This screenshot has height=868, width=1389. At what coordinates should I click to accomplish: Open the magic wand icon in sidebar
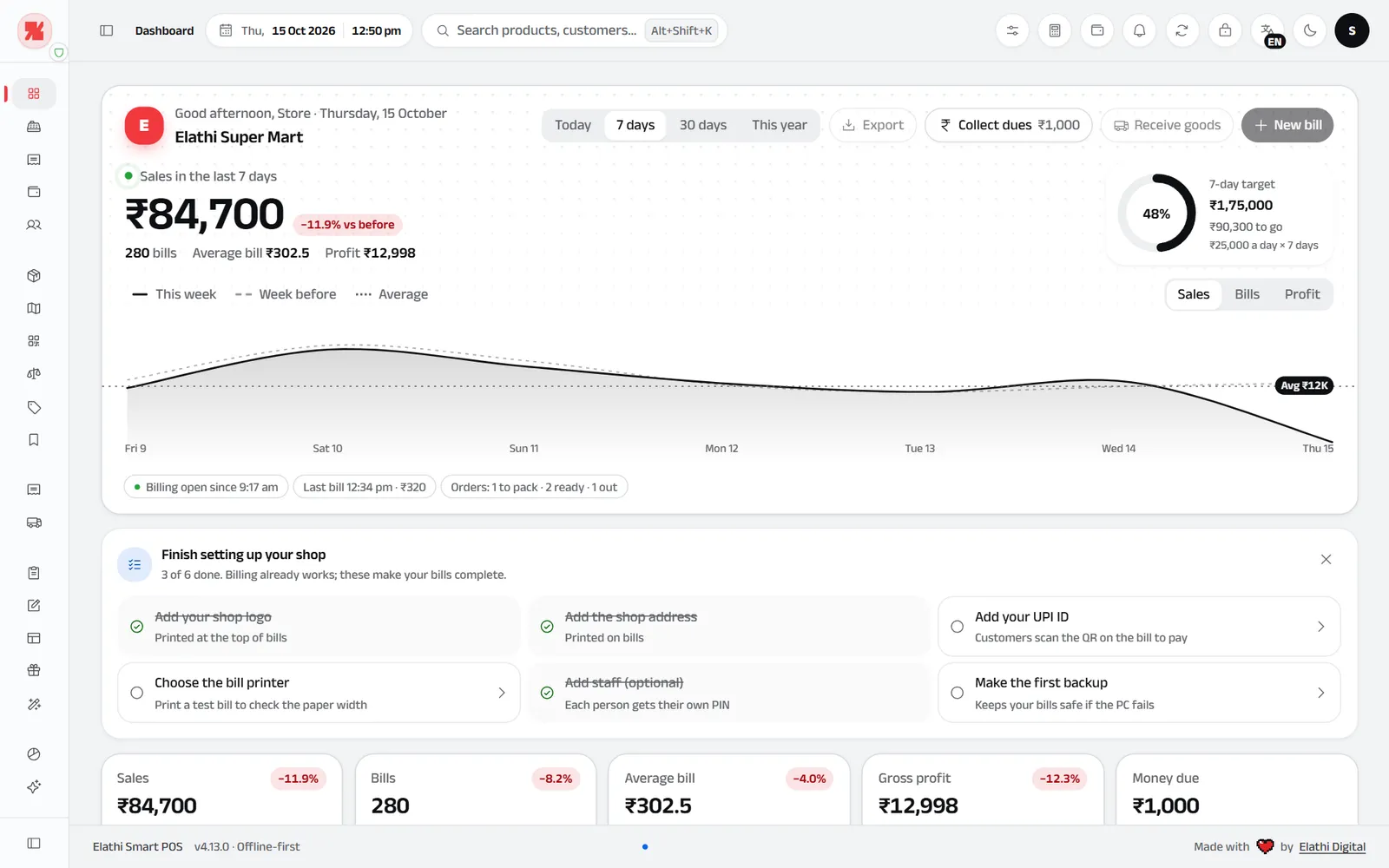click(x=34, y=704)
